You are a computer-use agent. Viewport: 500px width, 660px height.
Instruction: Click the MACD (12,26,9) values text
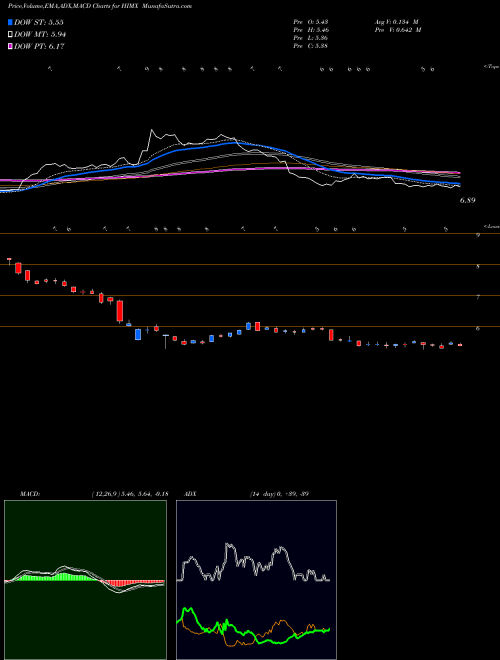tap(130, 494)
